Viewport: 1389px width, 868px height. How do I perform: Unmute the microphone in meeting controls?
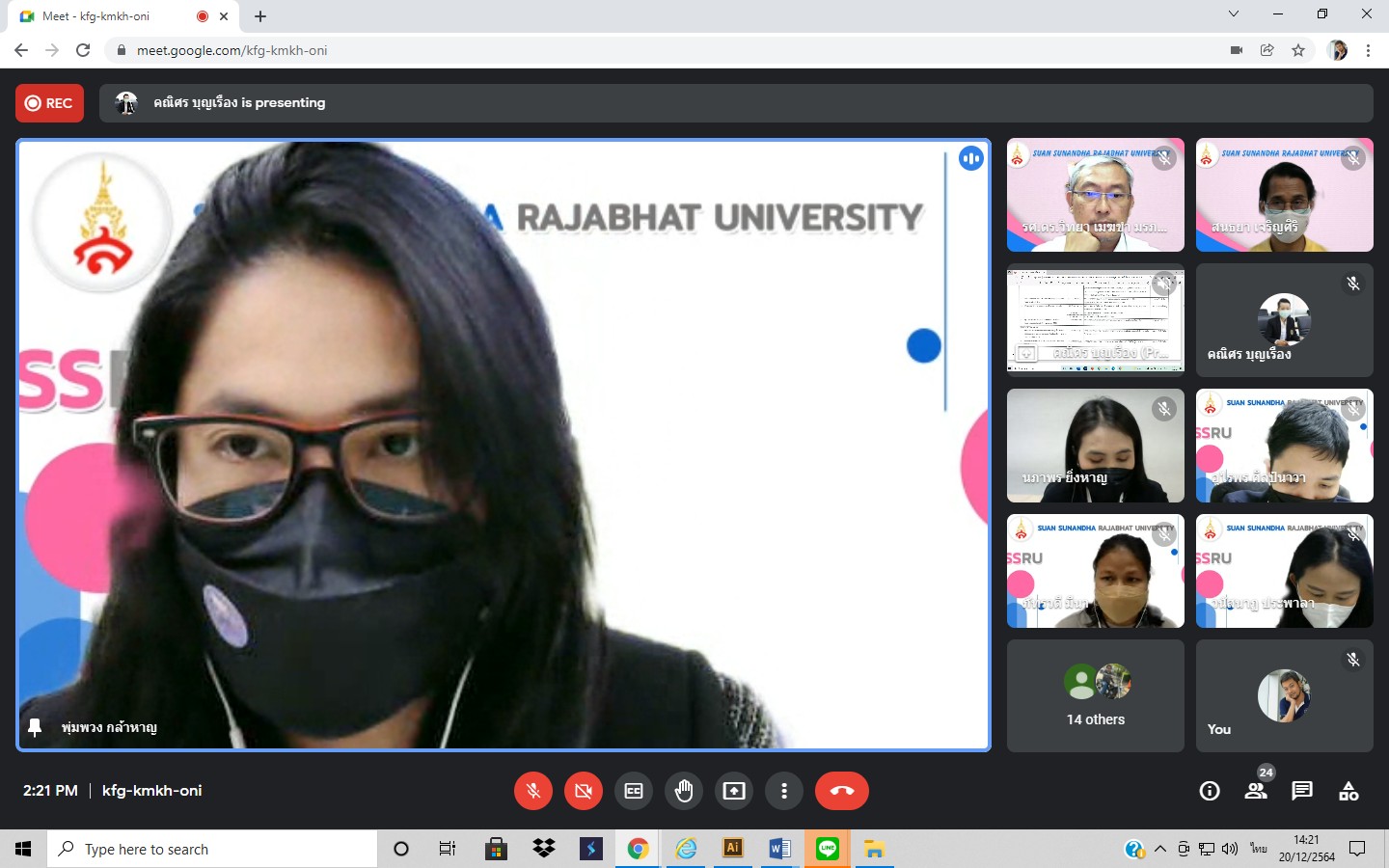[532, 791]
